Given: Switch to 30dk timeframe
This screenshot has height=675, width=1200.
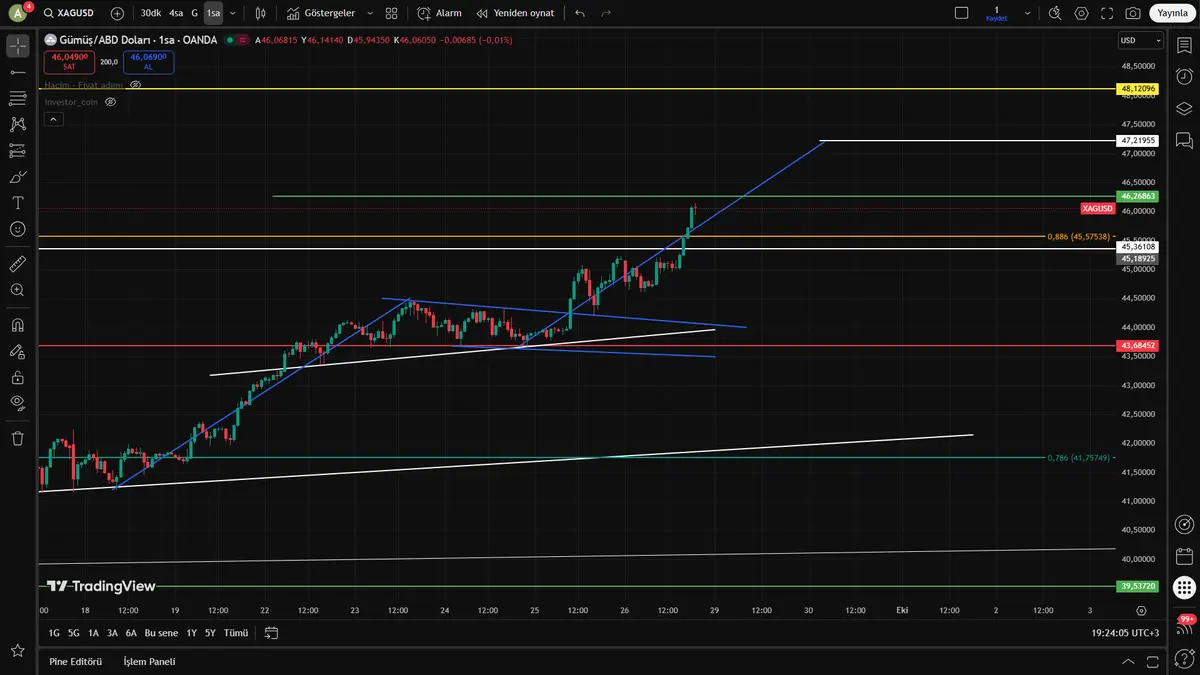Looking at the screenshot, I should 150,13.
